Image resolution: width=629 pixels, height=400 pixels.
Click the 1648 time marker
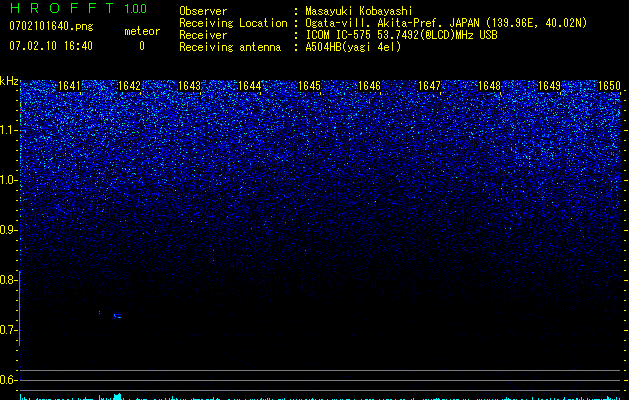tap(489, 86)
